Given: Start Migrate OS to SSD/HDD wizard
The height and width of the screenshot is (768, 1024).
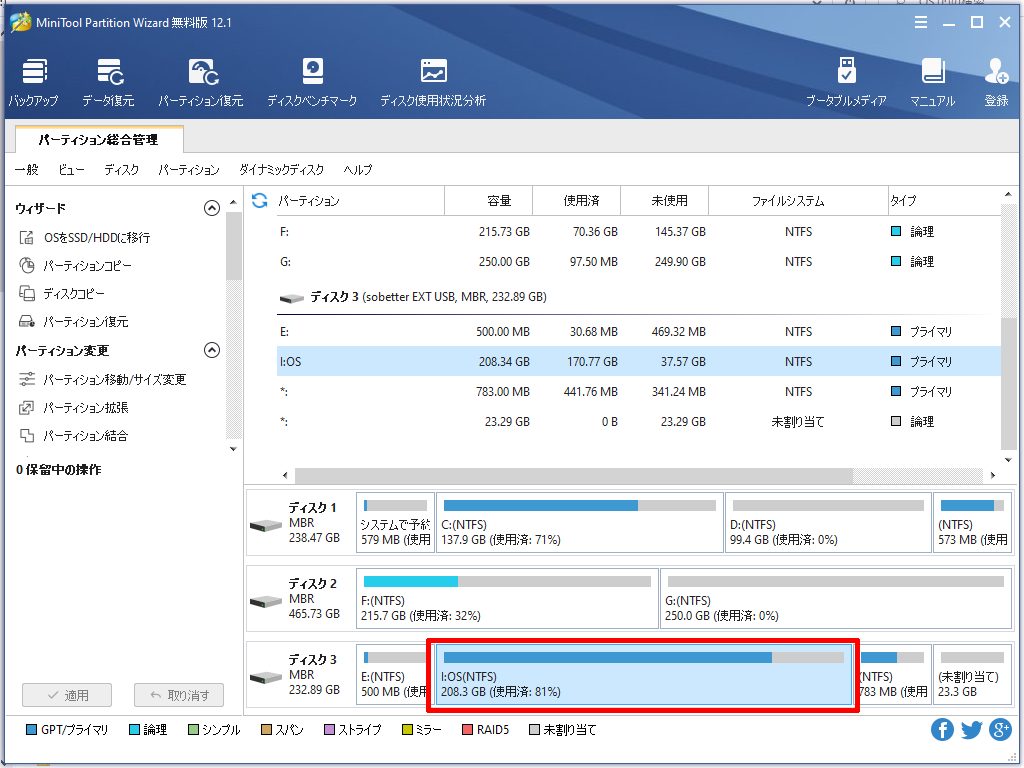Looking at the screenshot, I should (85, 238).
